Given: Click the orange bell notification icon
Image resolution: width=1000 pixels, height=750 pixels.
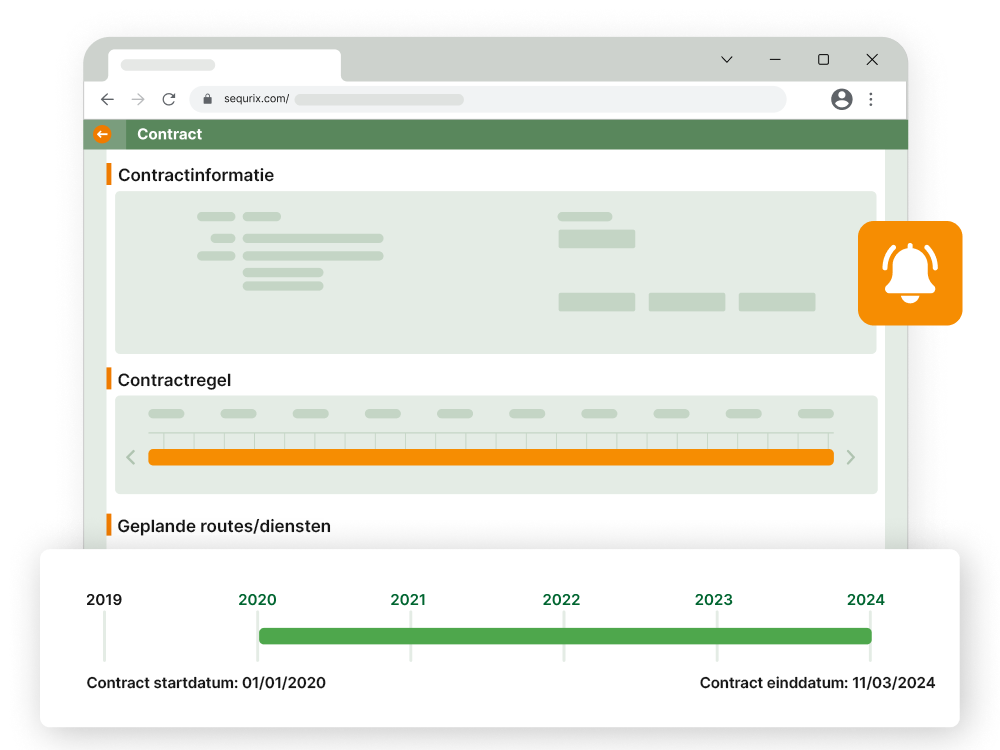Looking at the screenshot, I should click(909, 273).
